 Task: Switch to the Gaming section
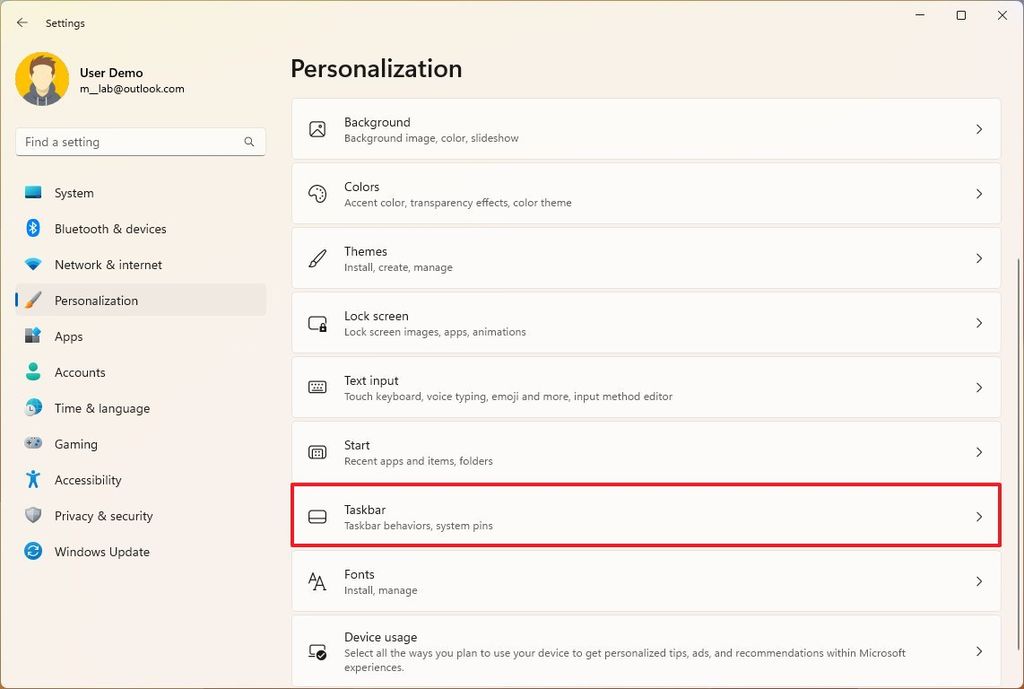pos(78,444)
